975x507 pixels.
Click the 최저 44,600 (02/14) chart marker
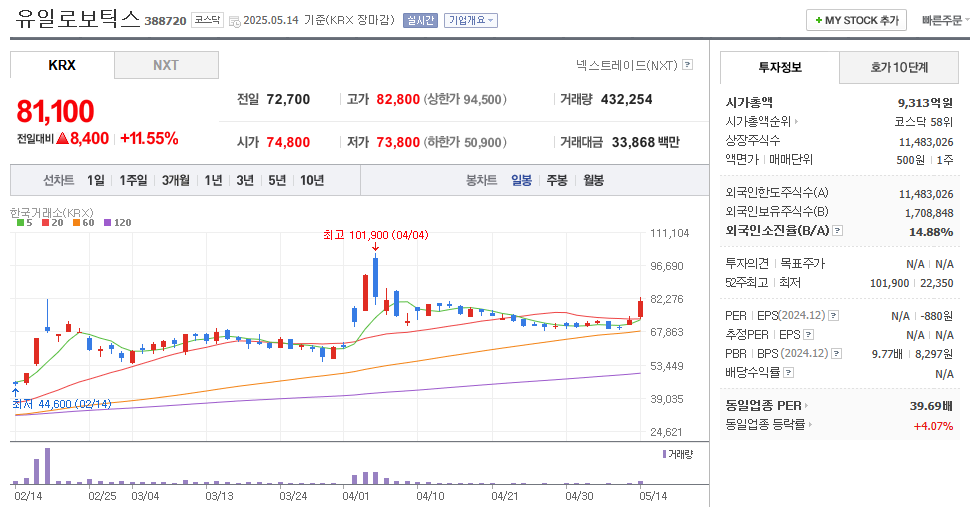coord(62,404)
